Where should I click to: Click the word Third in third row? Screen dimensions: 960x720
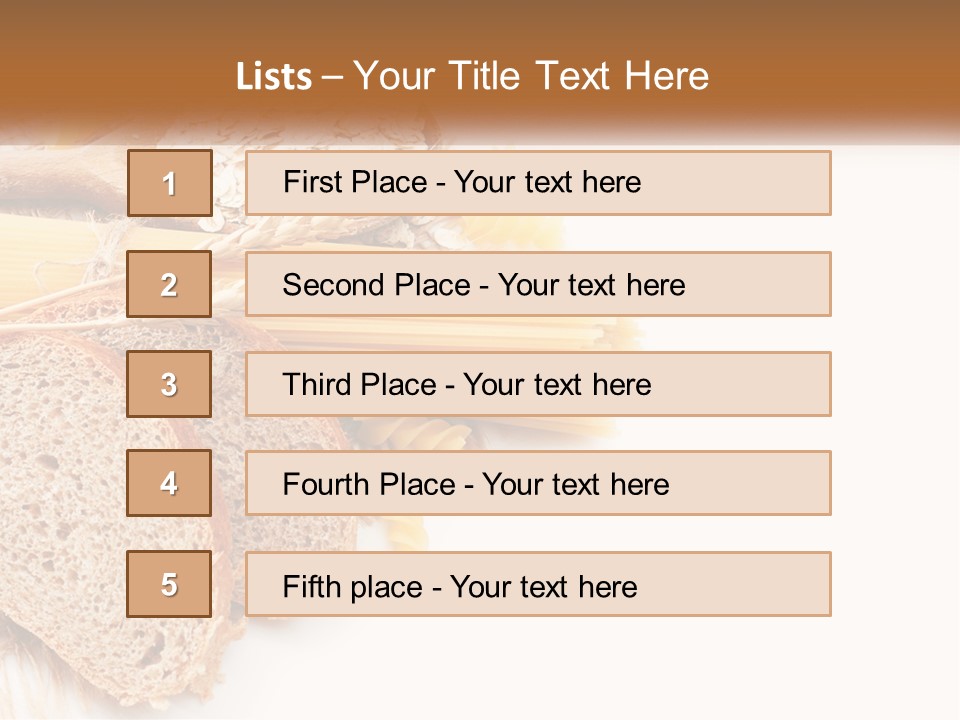pyautogui.click(x=316, y=384)
